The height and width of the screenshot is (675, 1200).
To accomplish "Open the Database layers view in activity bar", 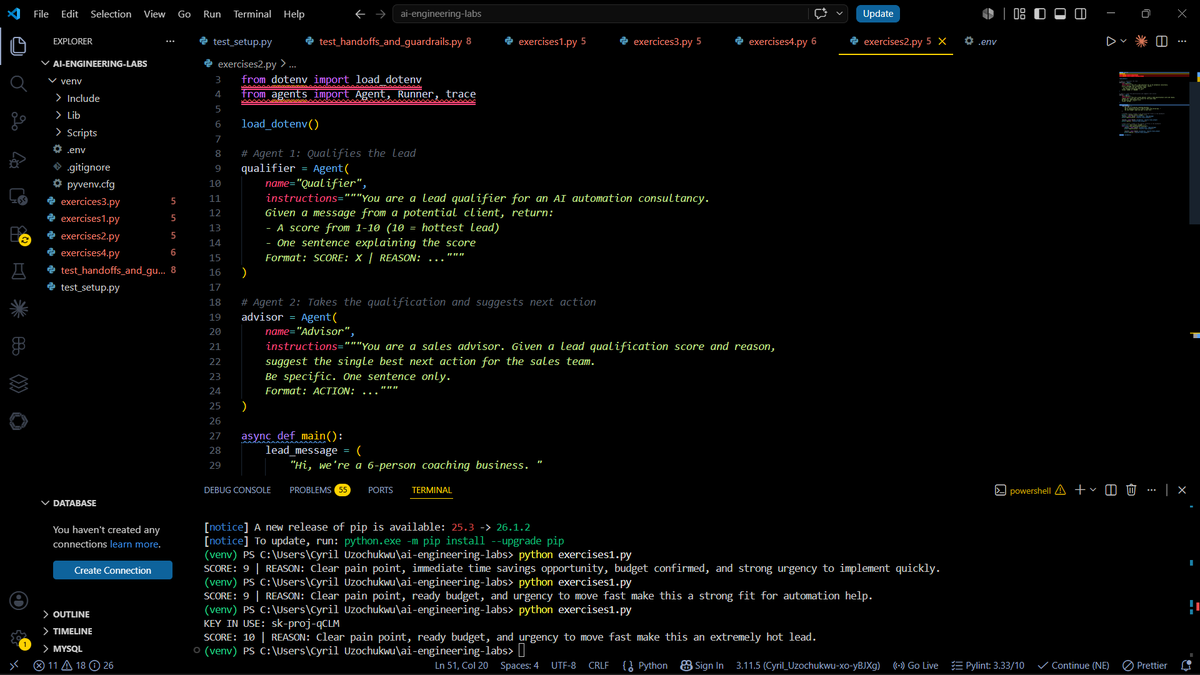I will pos(18,384).
